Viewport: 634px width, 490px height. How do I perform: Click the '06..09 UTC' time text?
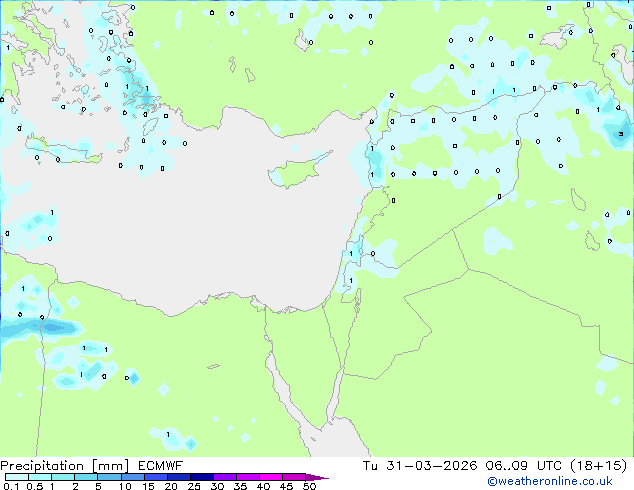524,466
